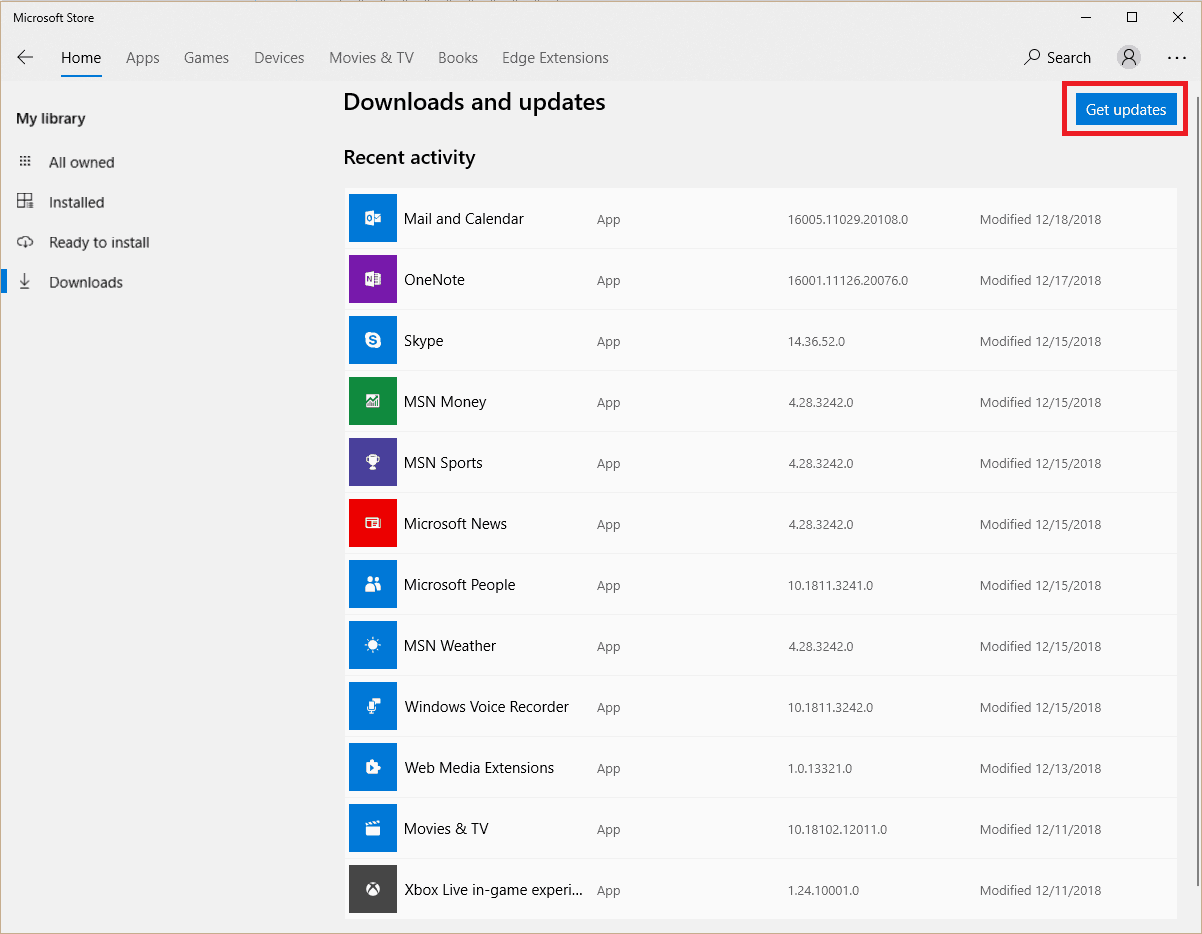
Task: Click version 14.36.52.0 text
Action: [x=816, y=341]
